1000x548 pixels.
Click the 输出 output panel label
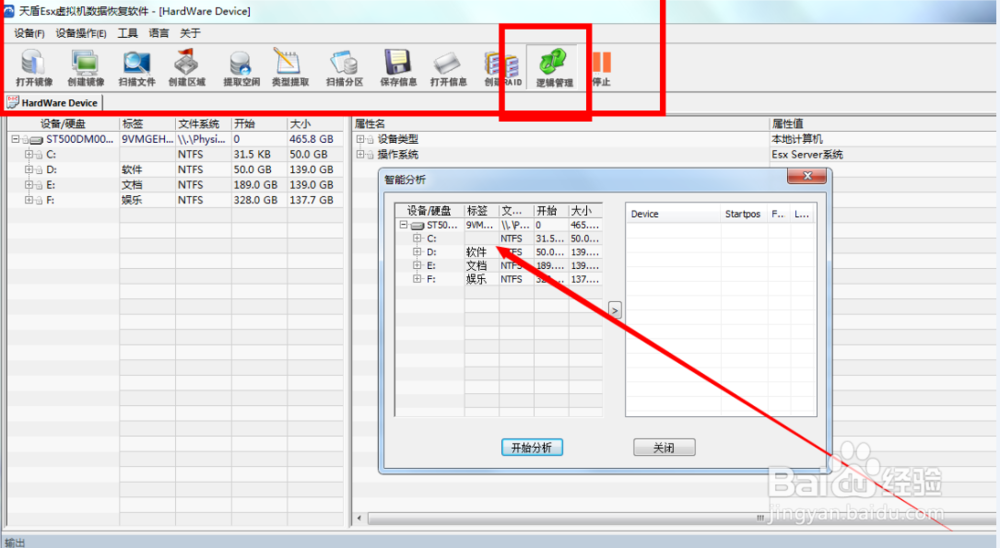point(15,542)
